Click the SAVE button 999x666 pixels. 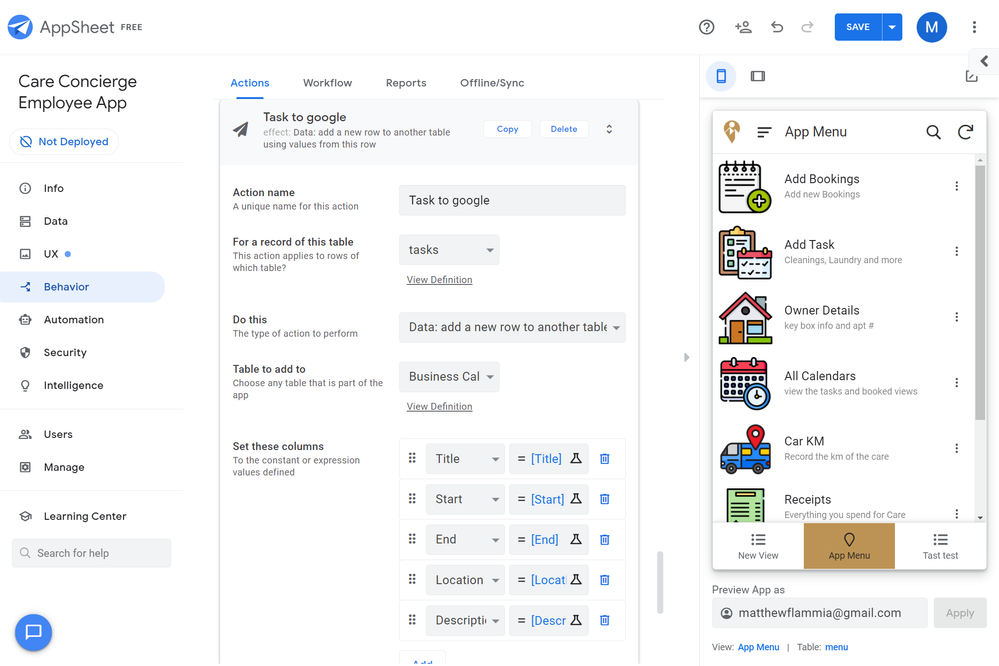tap(858, 27)
